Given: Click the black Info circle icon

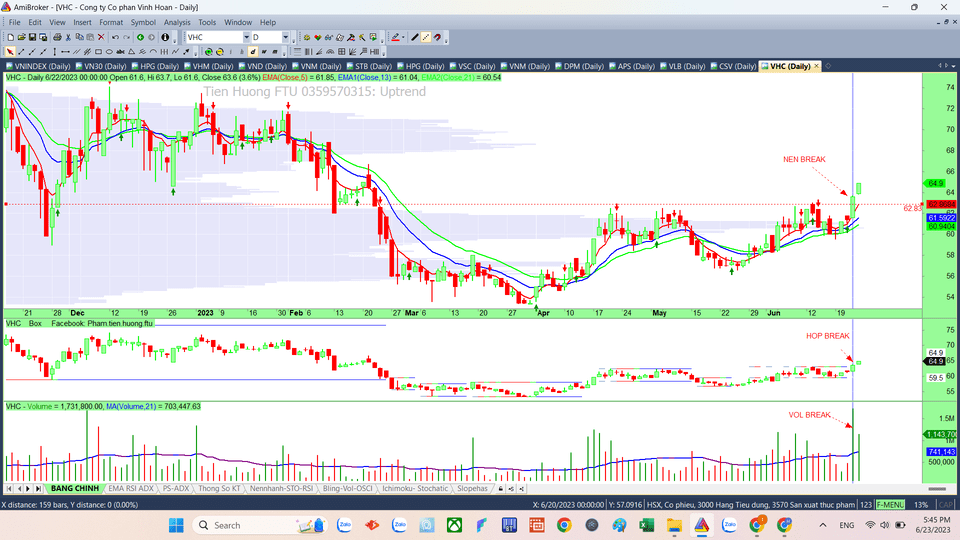Looking at the screenshot, I should coord(163,37).
